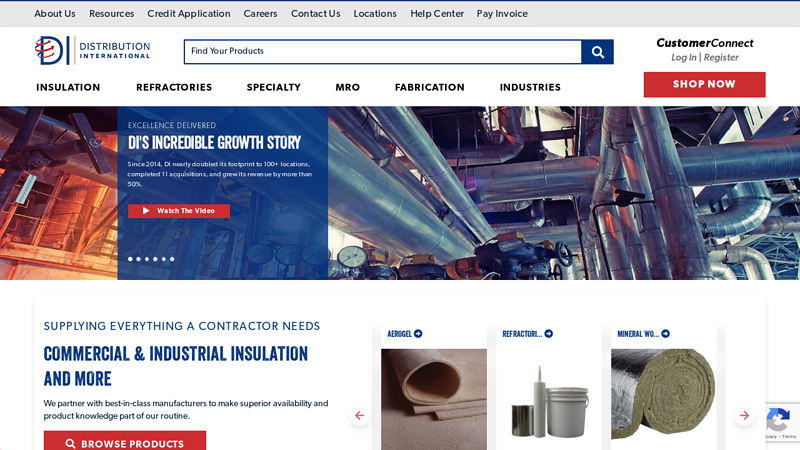Select the fifth hero slider dot

click(164, 259)
